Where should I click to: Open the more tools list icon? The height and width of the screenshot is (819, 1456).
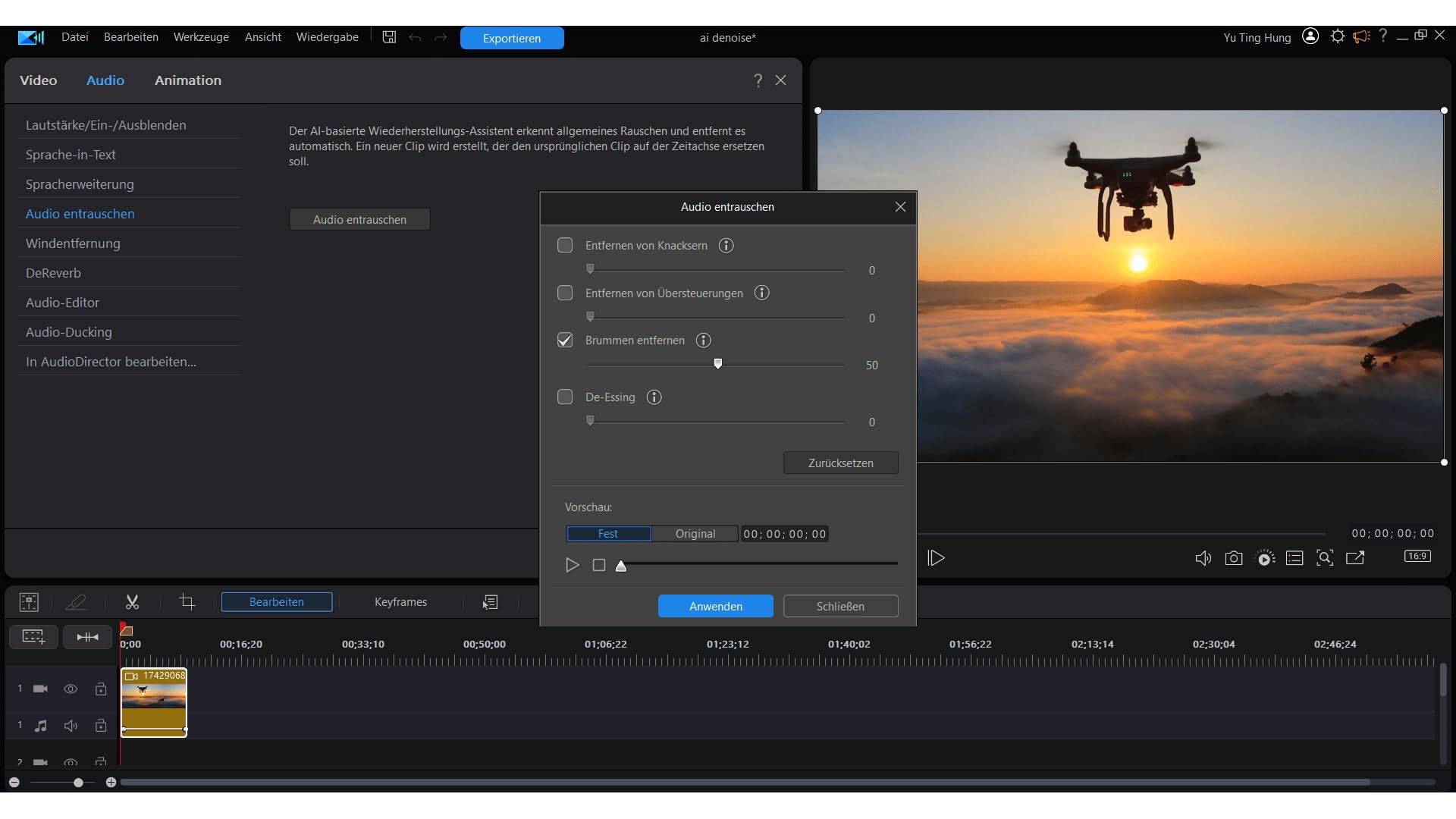pos(491,602)
